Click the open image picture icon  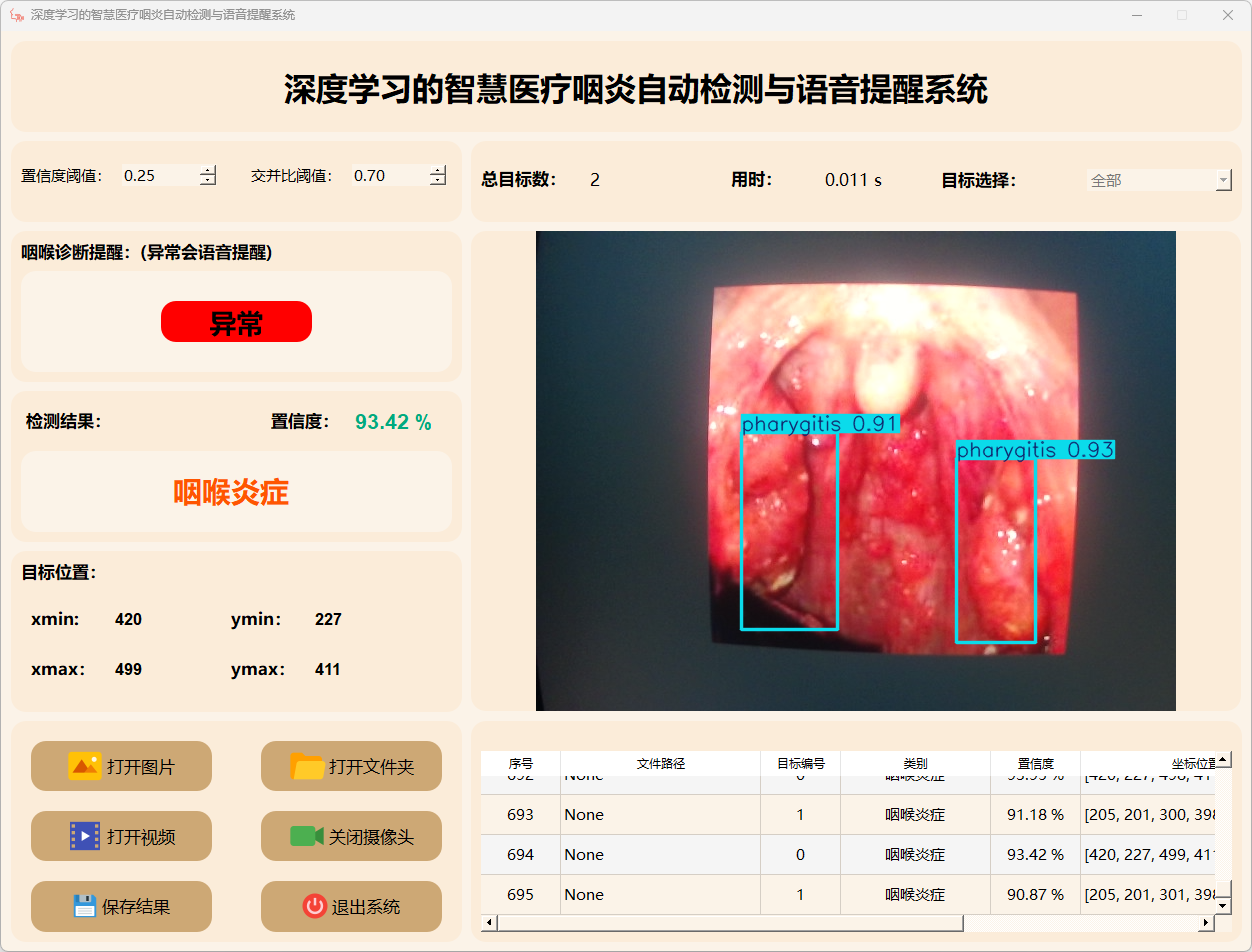(84, 766)
